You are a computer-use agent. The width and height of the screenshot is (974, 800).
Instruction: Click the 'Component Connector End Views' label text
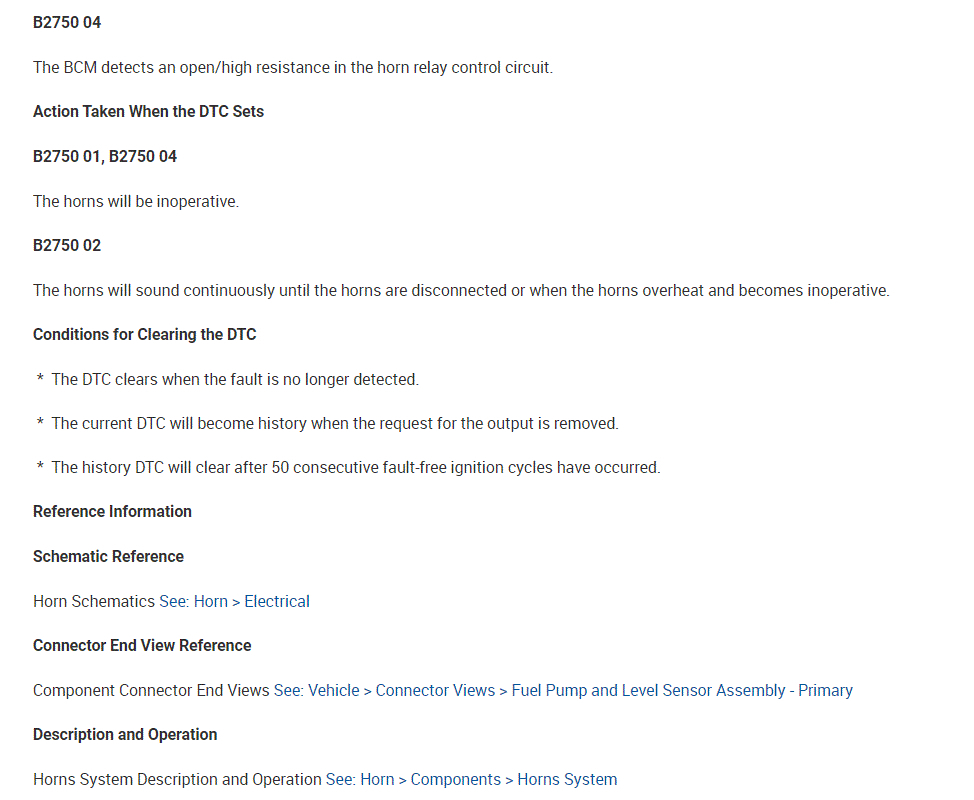click(151, 690)
